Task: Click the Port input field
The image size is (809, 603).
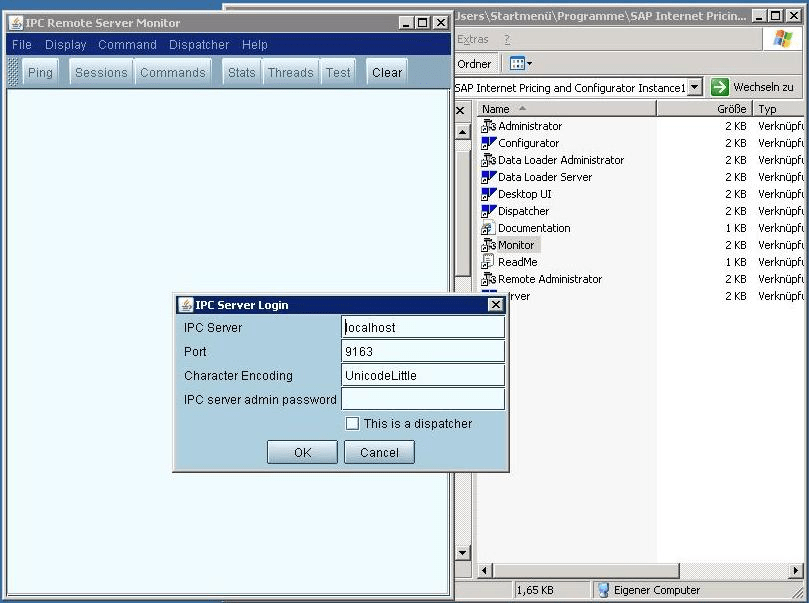Action: [423, 351]
